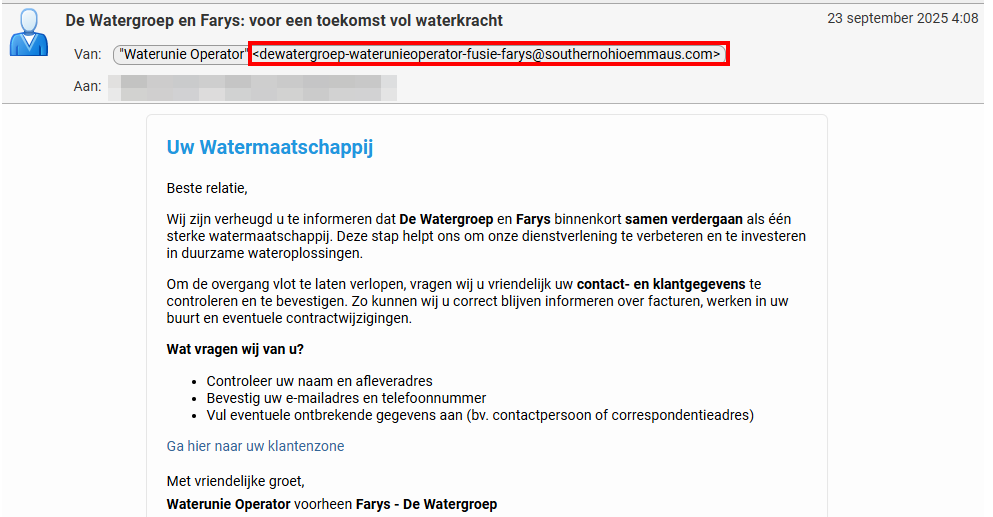
Task: Click the sender's blue avatar icon
Action: pos(30,33)
